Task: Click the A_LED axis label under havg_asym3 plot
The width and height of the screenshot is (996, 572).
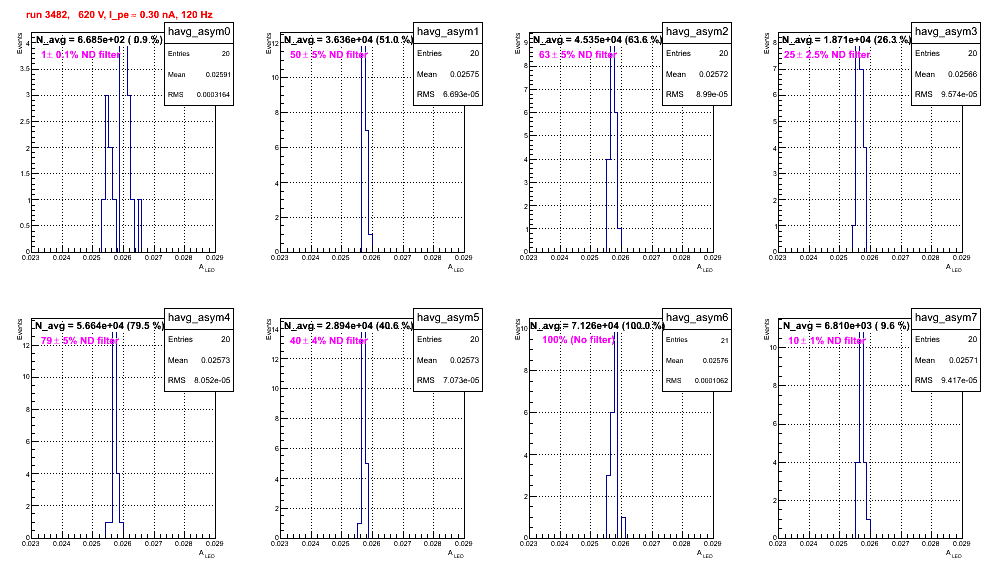Action: [x=954, y=268]
